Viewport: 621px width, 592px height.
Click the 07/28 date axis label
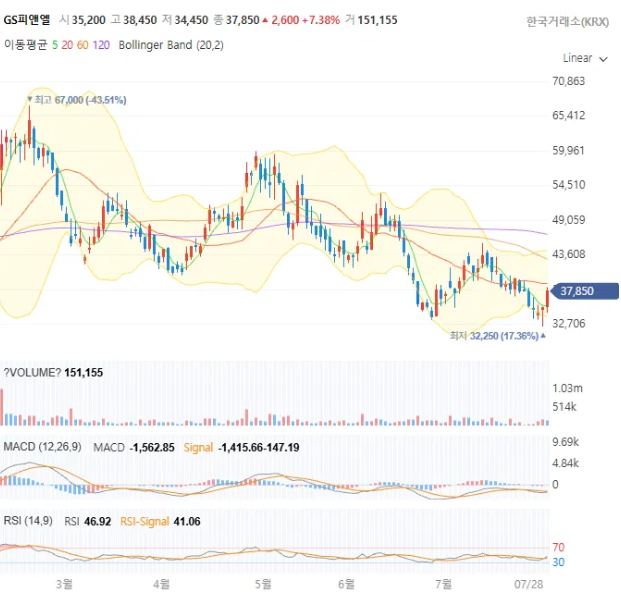pyautogui.click(x=529, y=584)
